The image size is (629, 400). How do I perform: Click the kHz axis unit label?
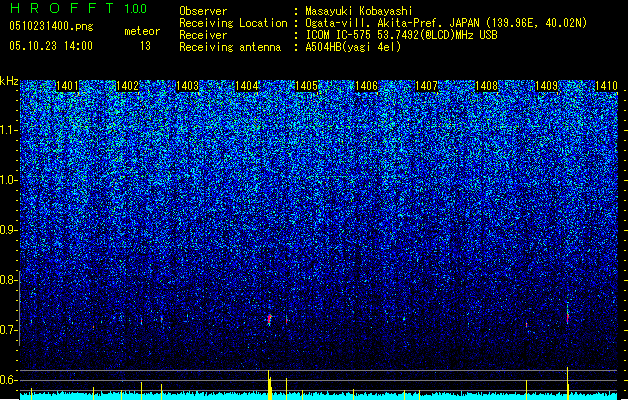[x=9, y=81]
